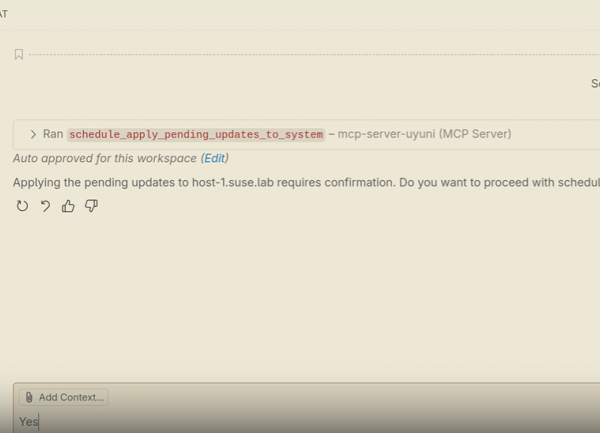Image resolution: width=600 pixels, height=433 pixels.
Task: Click the Auto approved for this workspace text
Action: [x=105, y=158]
